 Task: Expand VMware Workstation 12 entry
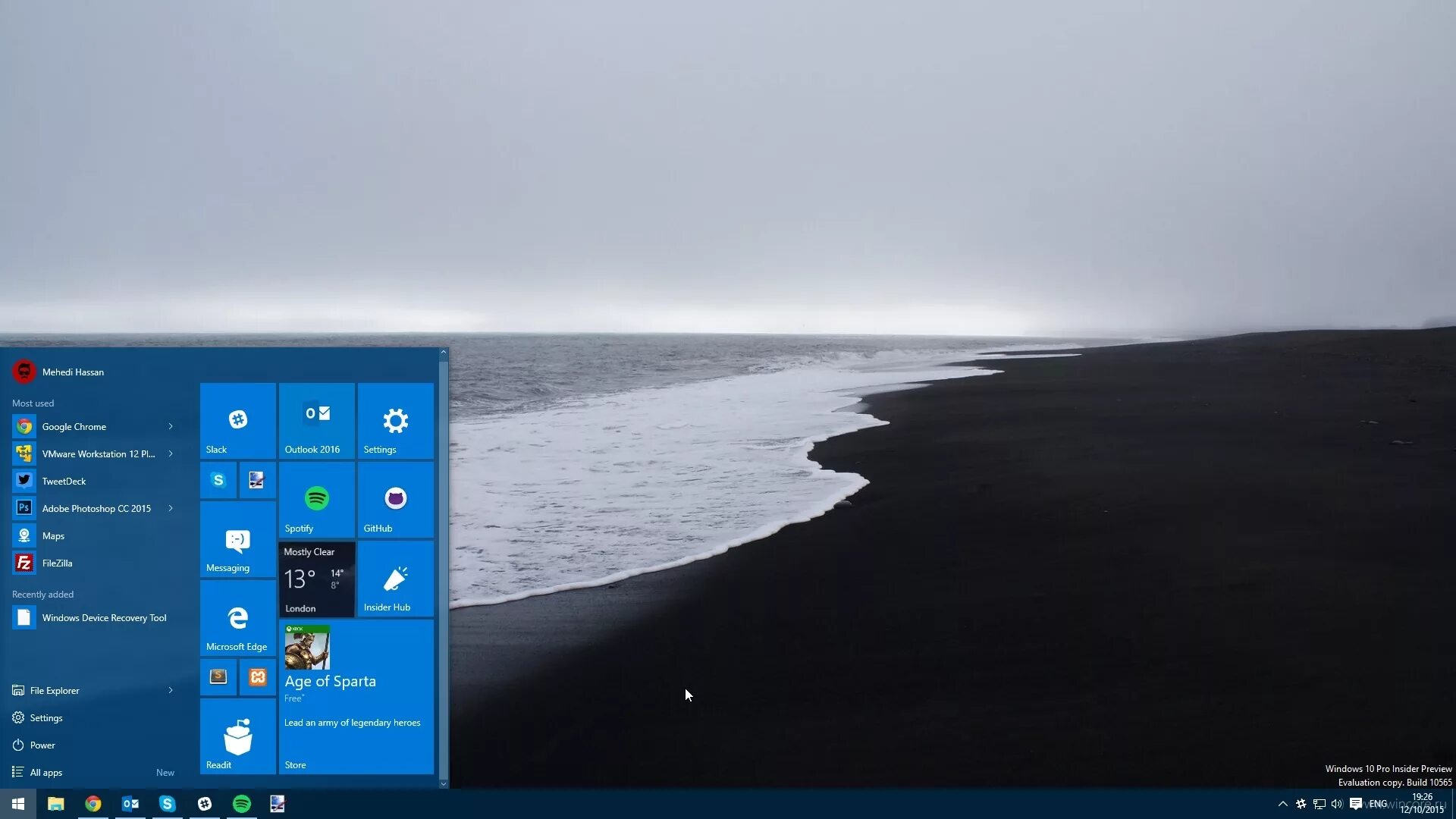click(170, 453)
